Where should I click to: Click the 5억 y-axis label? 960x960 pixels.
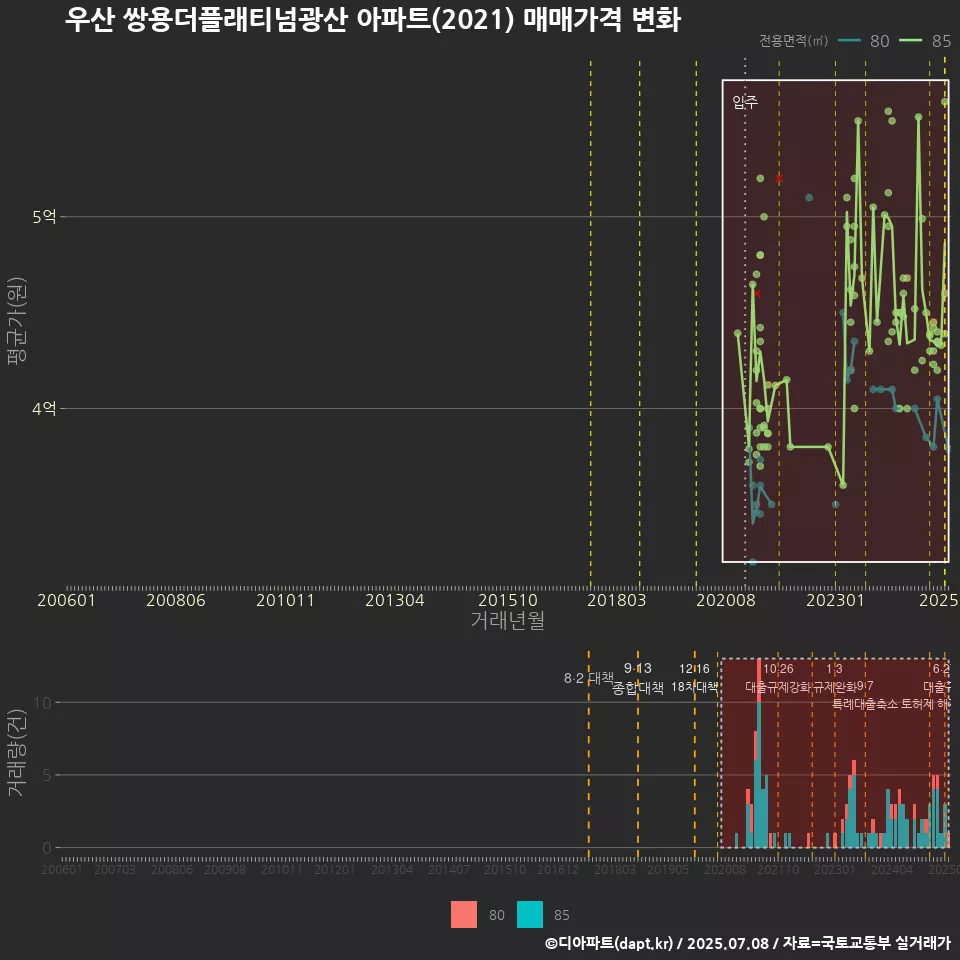[x=44, y=216]
